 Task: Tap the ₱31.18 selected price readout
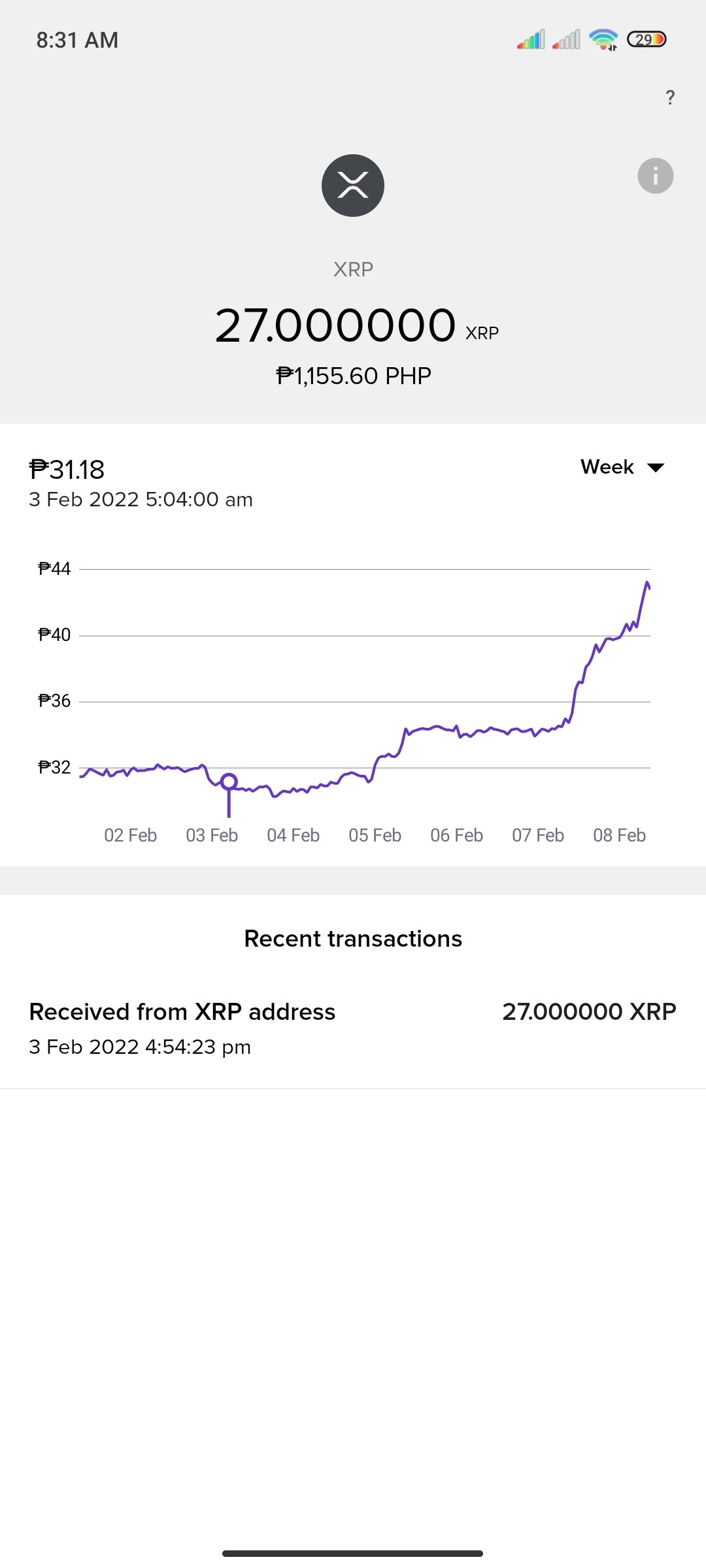(67, 470)
